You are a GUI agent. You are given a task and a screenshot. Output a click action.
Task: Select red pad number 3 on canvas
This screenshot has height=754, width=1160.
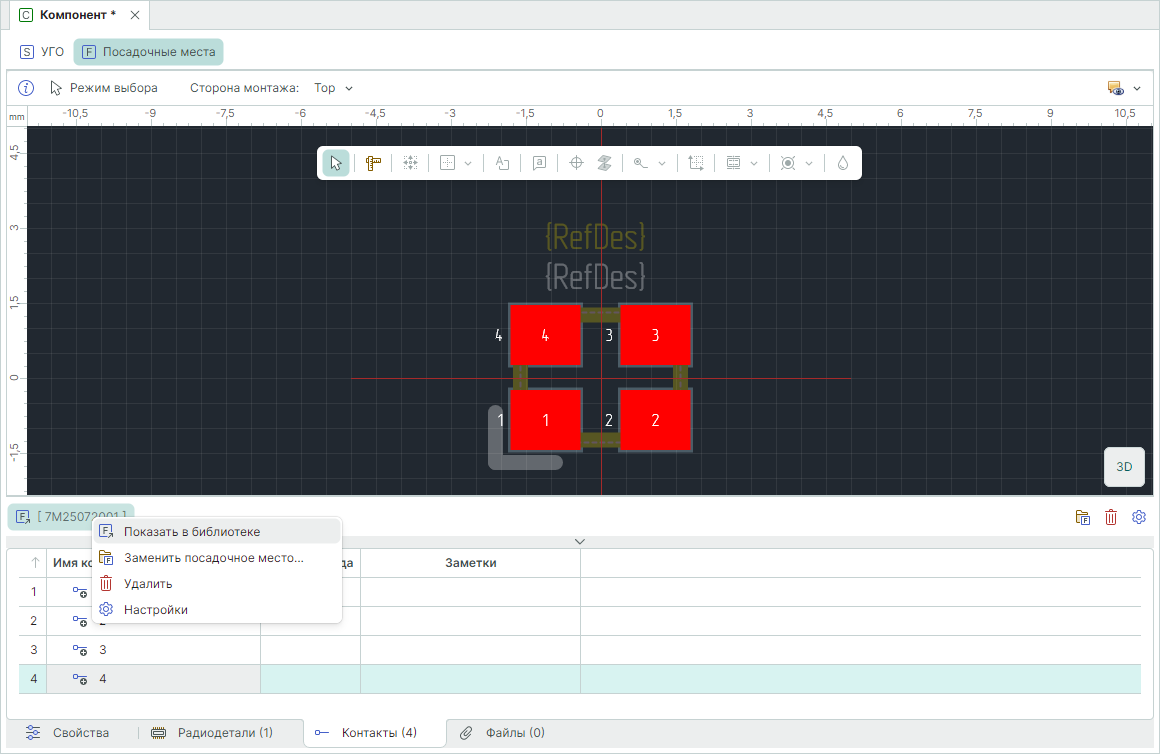(x=655, y=336)
